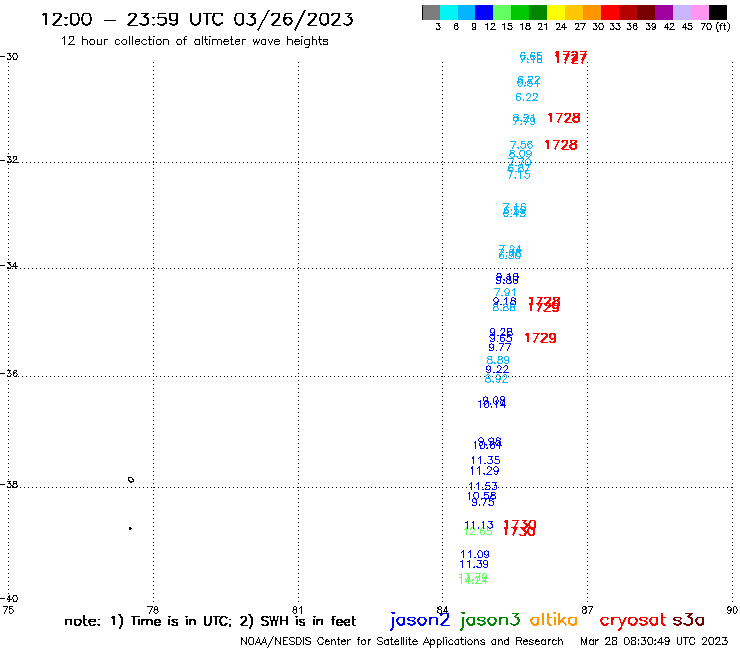740x650 pixels.
Task: Click the wave height value '8.92'
Action: coord(496,379)
